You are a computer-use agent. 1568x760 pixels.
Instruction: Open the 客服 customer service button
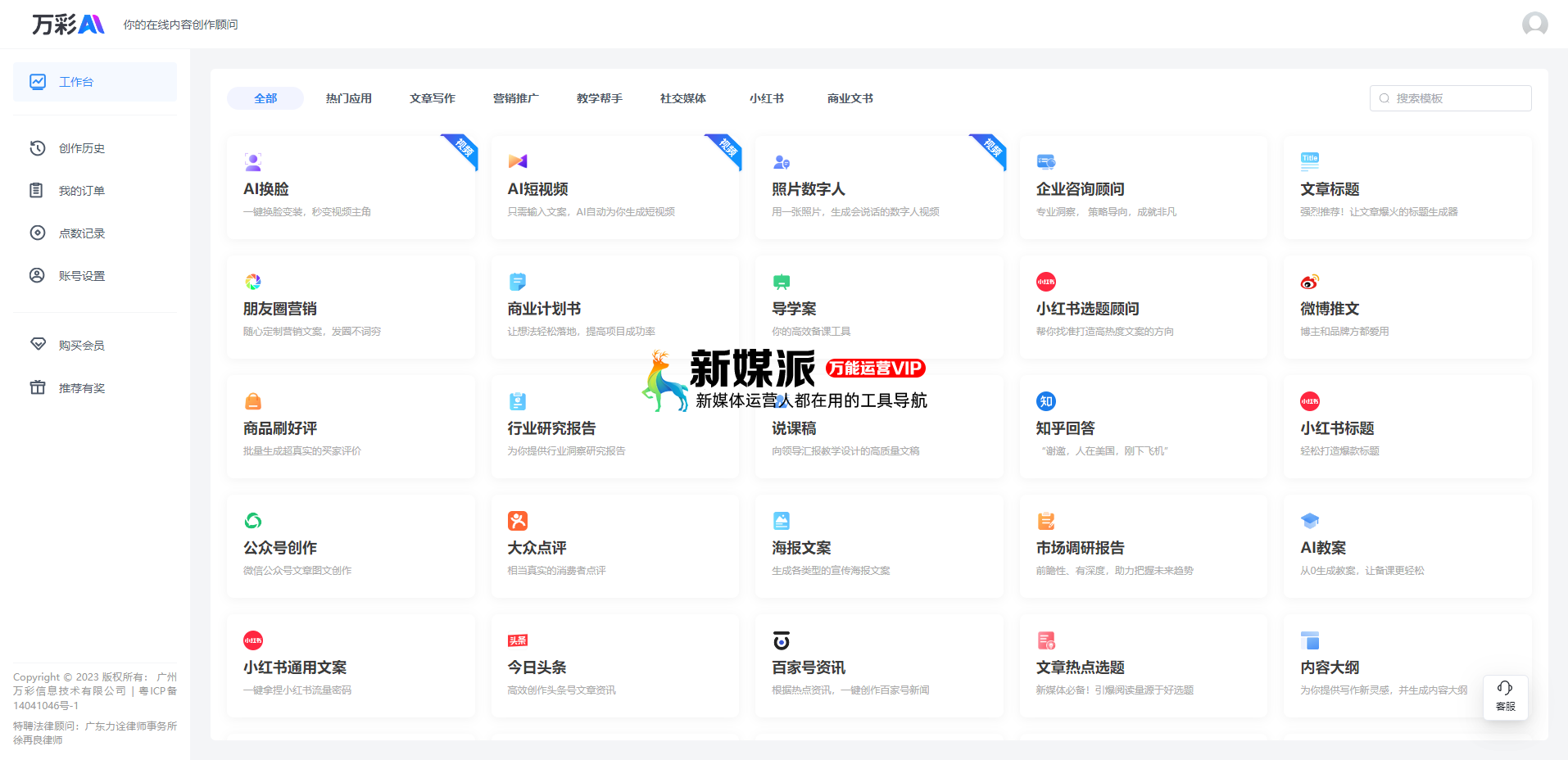tap(1506, 696)
